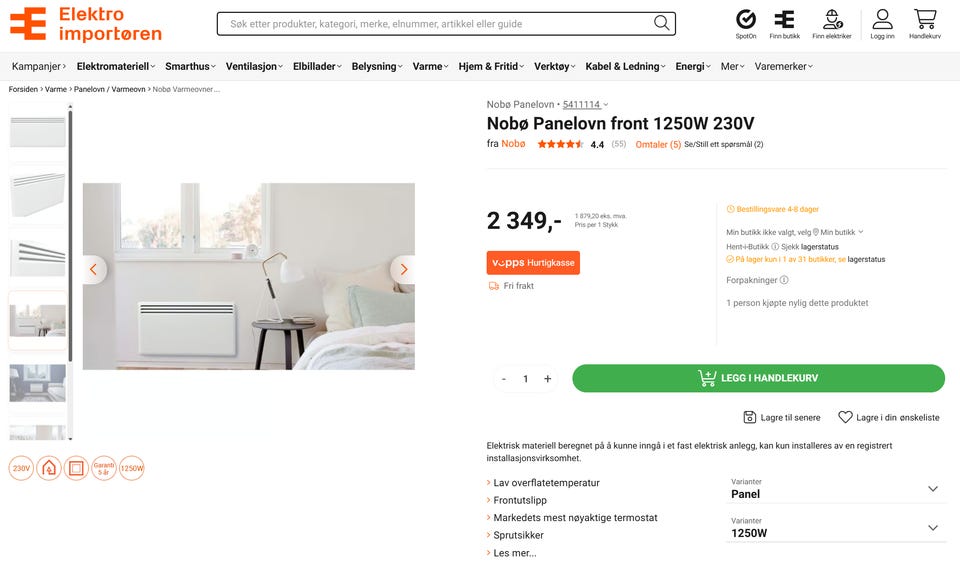Click the Legg i handlekurv button
The image size is (960, 567).
click(x=758, y=378)
